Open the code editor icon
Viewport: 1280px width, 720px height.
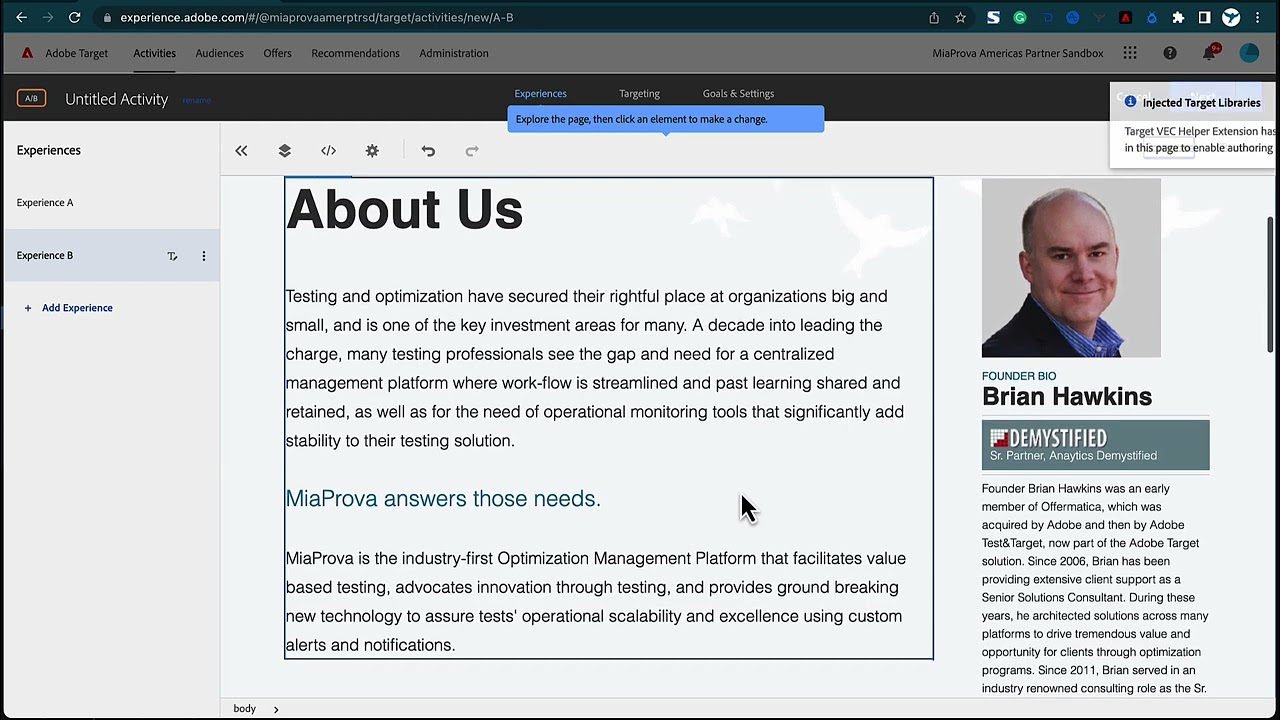[328, 151]
